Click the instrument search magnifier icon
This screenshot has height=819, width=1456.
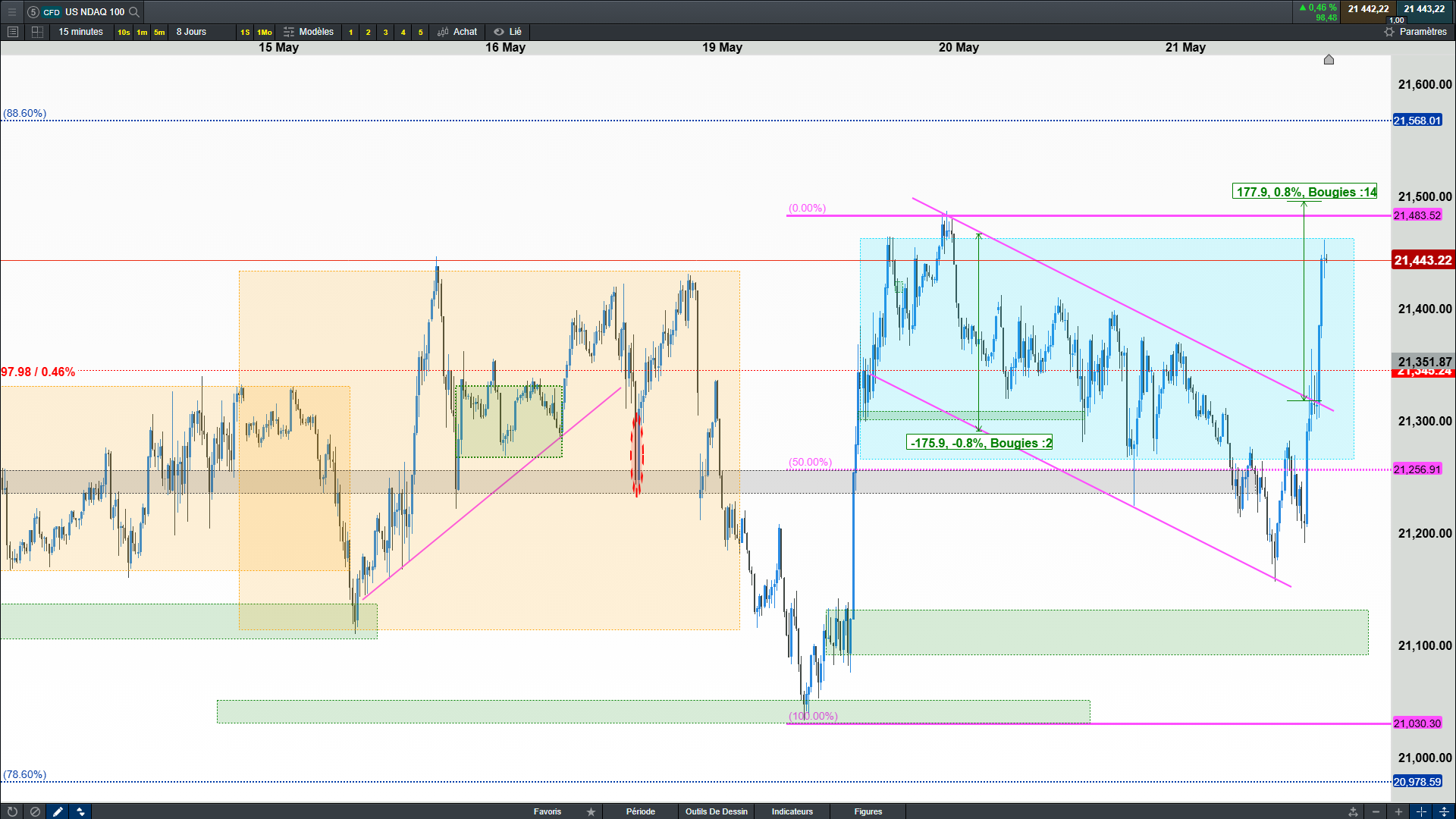pyautogui.click(x=134, y=11)
